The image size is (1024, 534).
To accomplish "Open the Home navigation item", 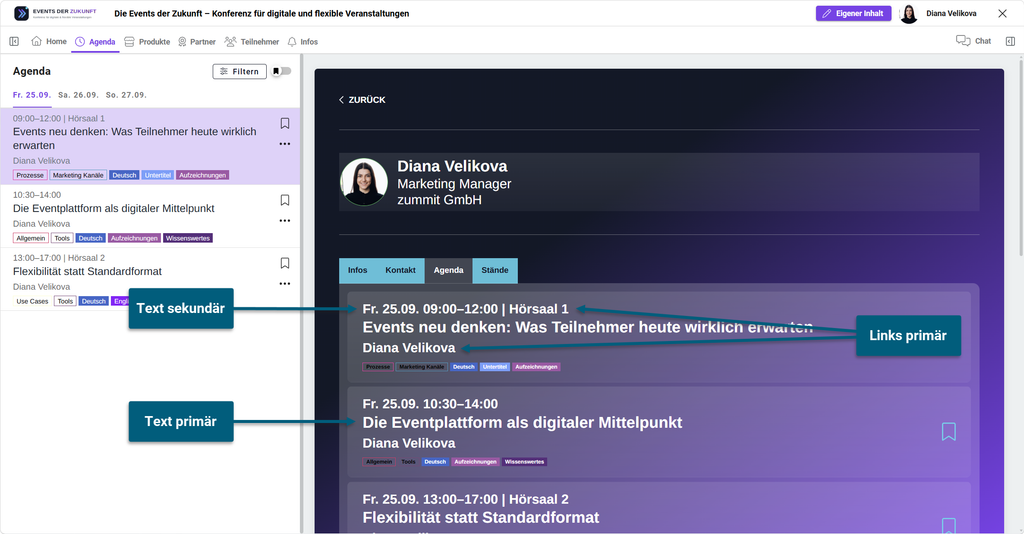I will (49, 41).
